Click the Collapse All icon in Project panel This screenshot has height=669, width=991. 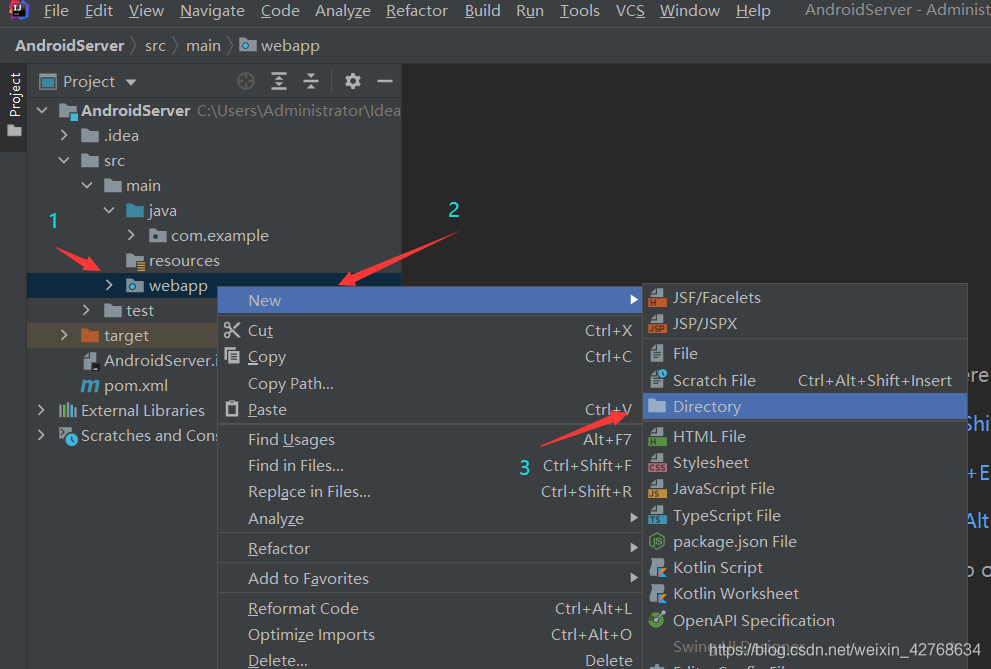pyautogui.click(x=311, y=81)
